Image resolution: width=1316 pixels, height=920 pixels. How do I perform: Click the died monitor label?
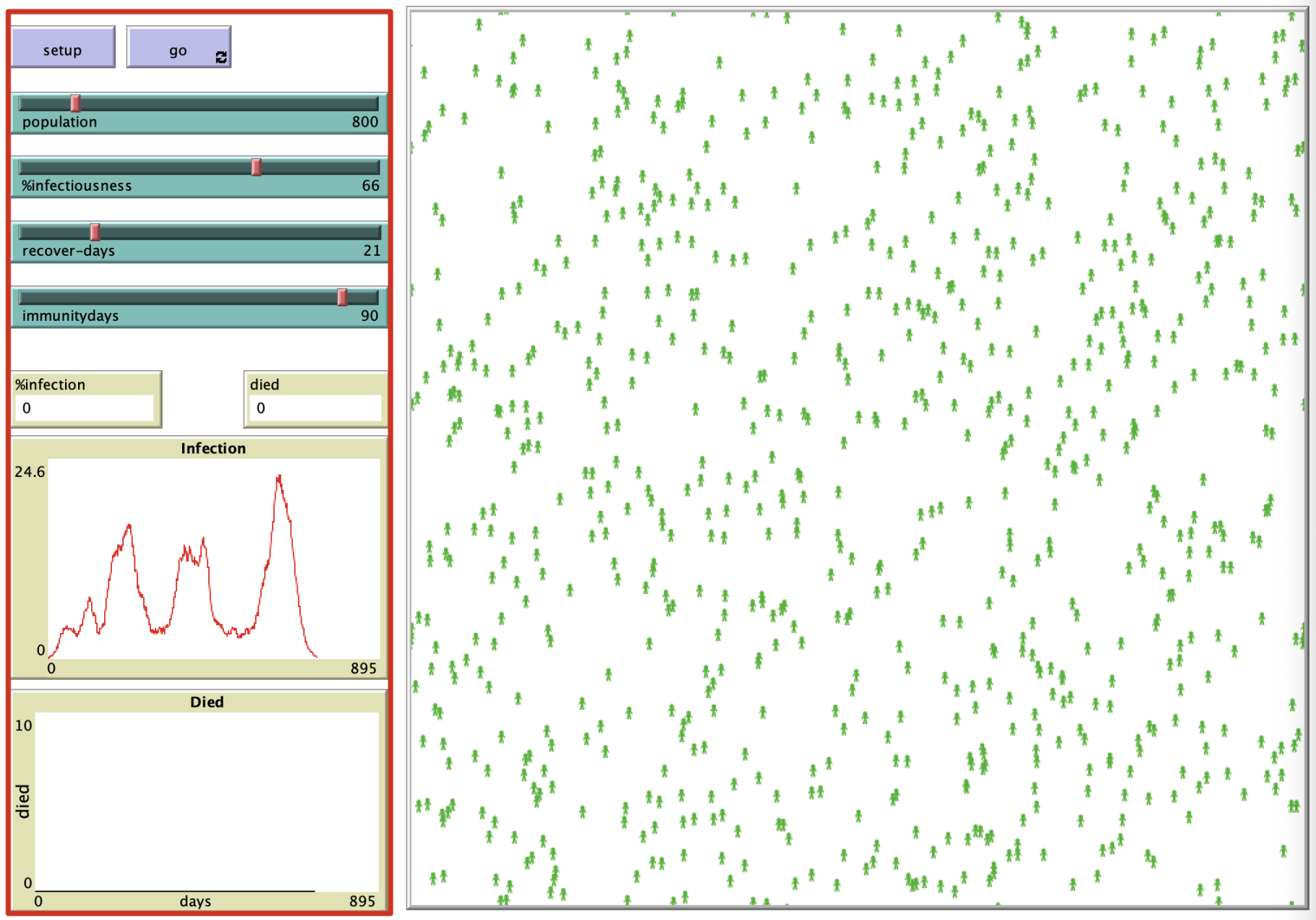(265, 384)
